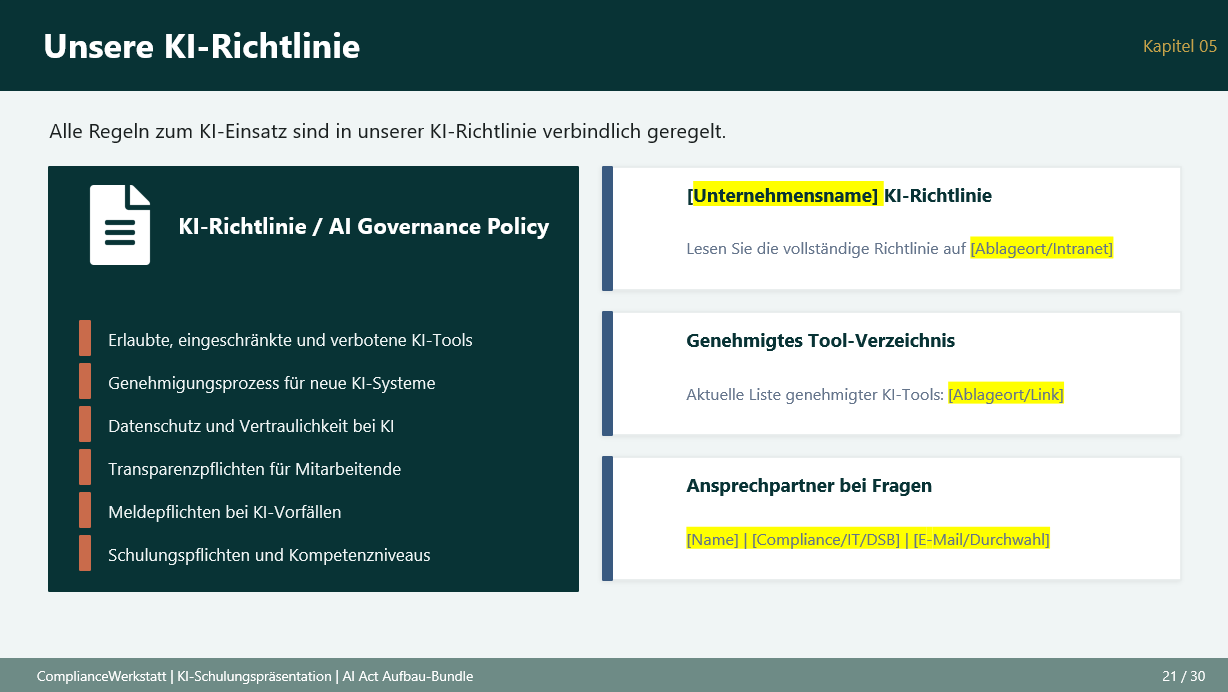Select the orange marker beside Datenschutz und Vertraulichkeit
This screenshot has height=692, width=1228.
click(85, 424)
